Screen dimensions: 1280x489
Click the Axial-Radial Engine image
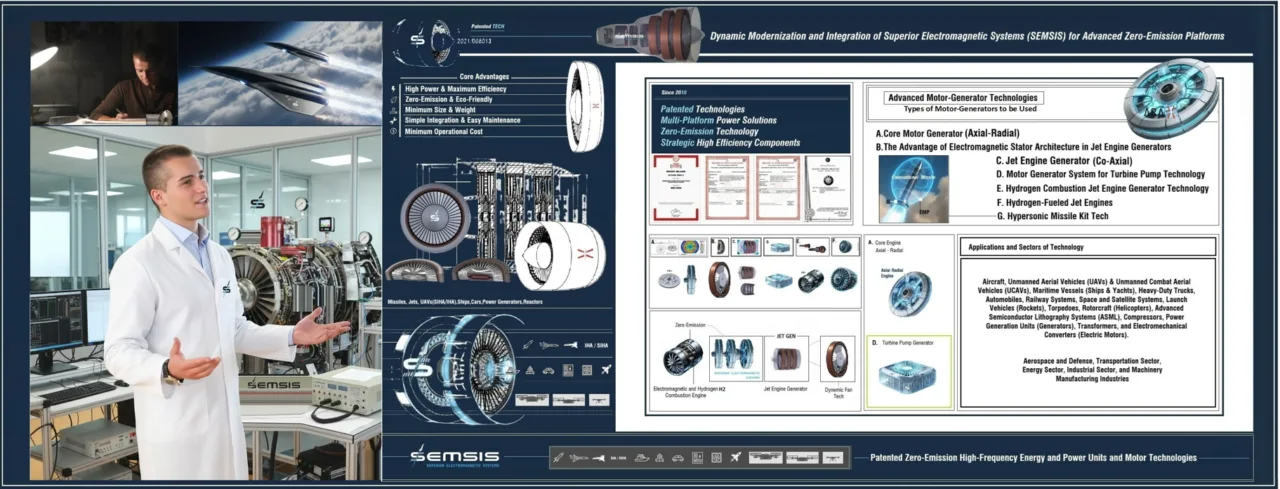909,294
